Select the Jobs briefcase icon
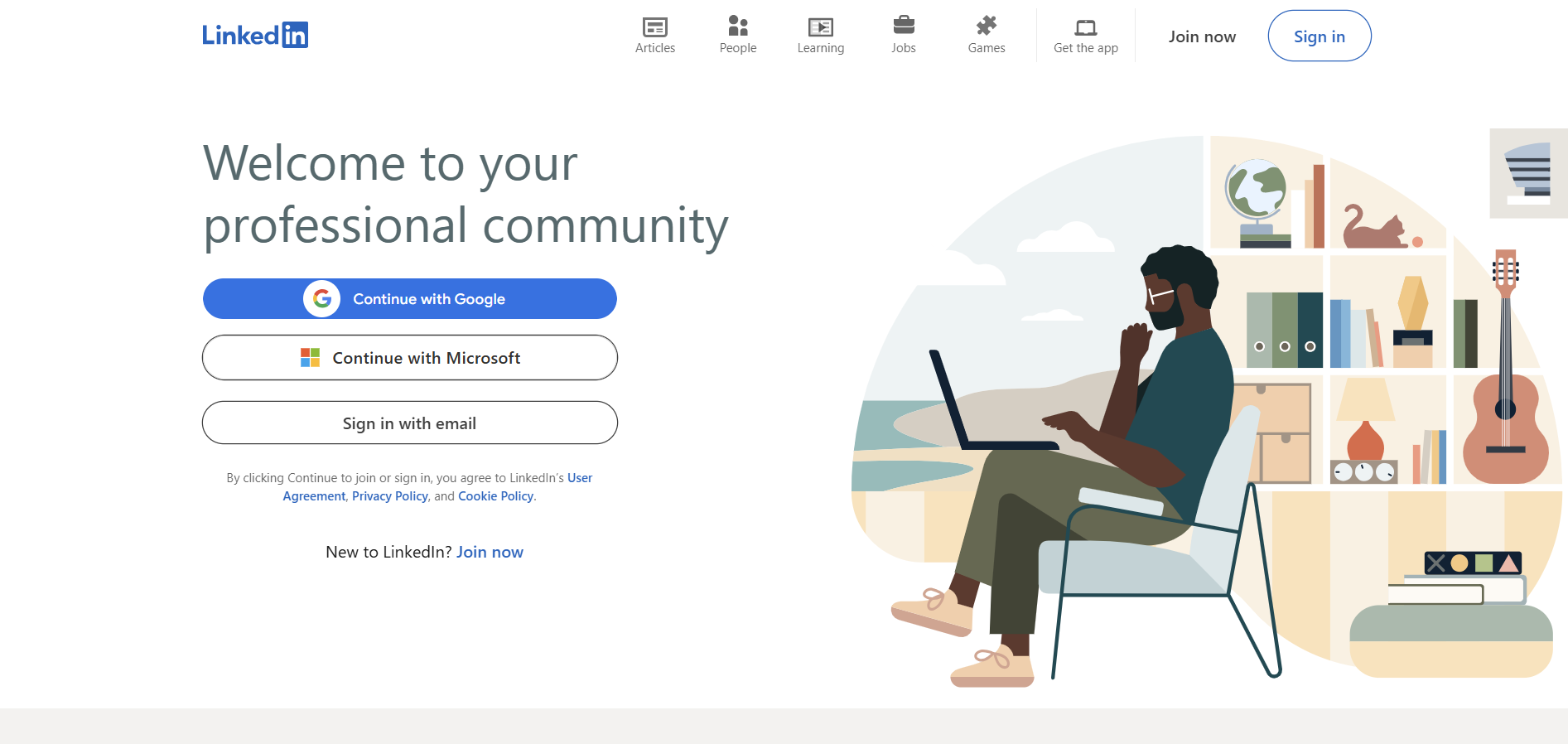Screen dimensions: 1568x744 coord(904,26)
